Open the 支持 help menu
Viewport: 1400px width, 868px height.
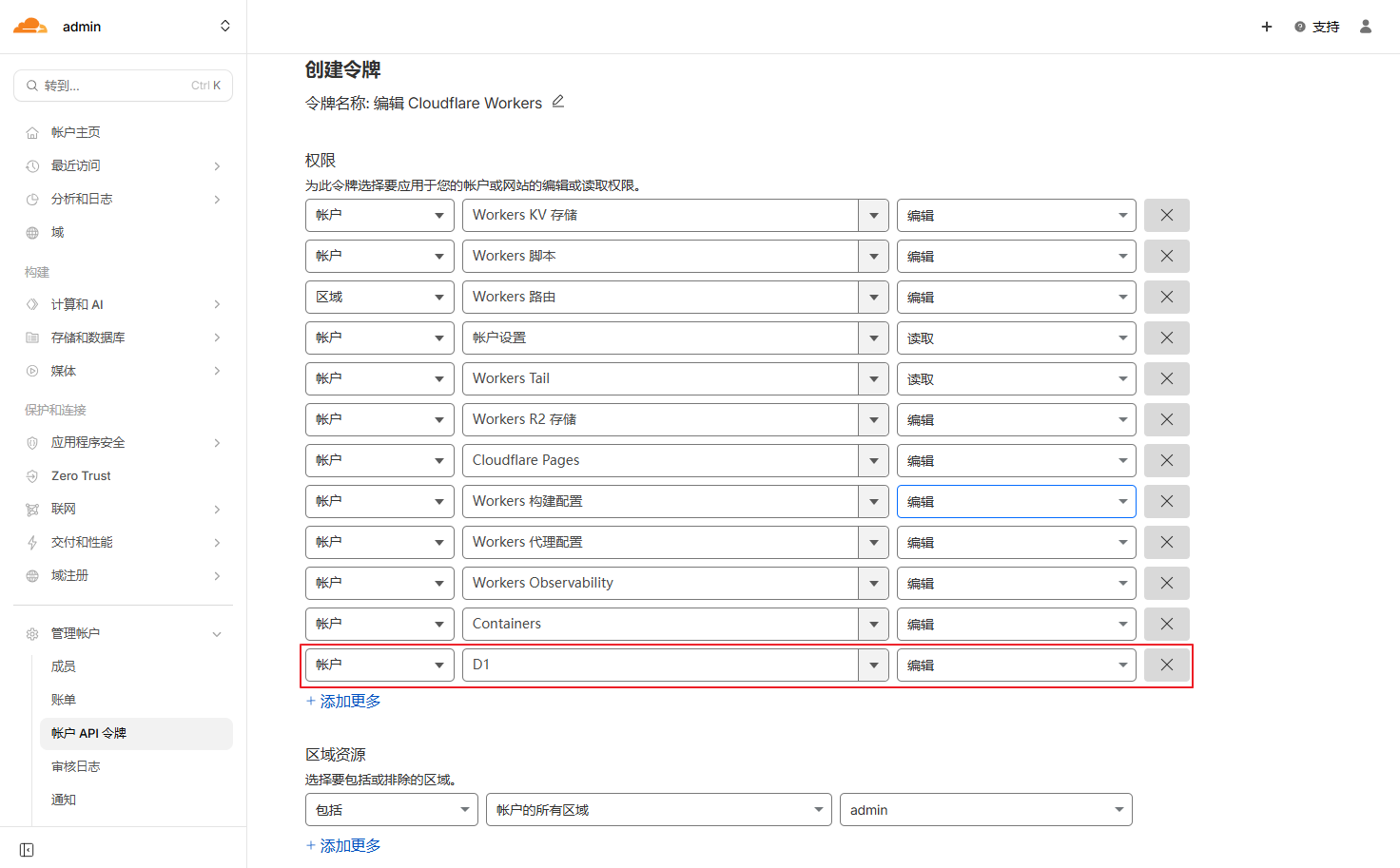1317,27
